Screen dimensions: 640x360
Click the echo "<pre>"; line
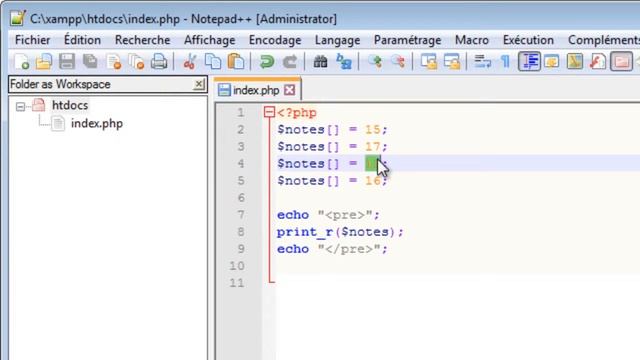pos(328,215)
